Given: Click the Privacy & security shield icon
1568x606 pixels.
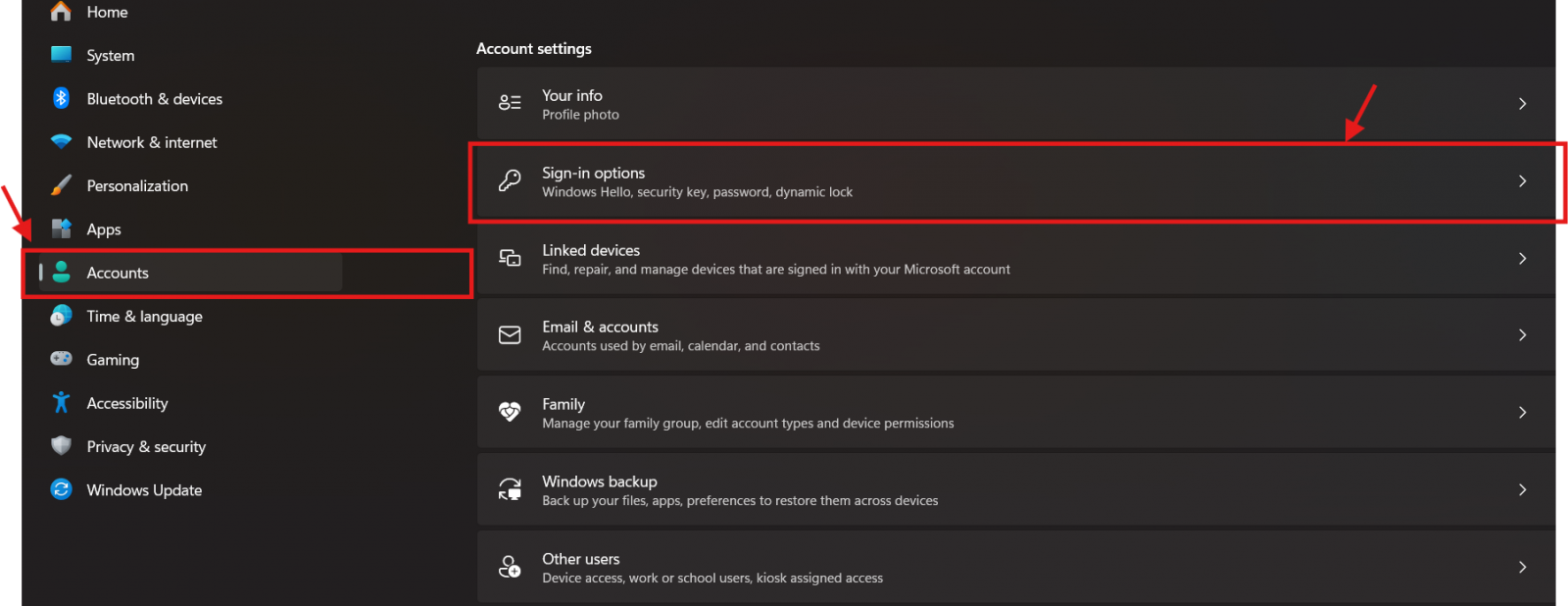Looking at the screenshot, I should [61, 446].
